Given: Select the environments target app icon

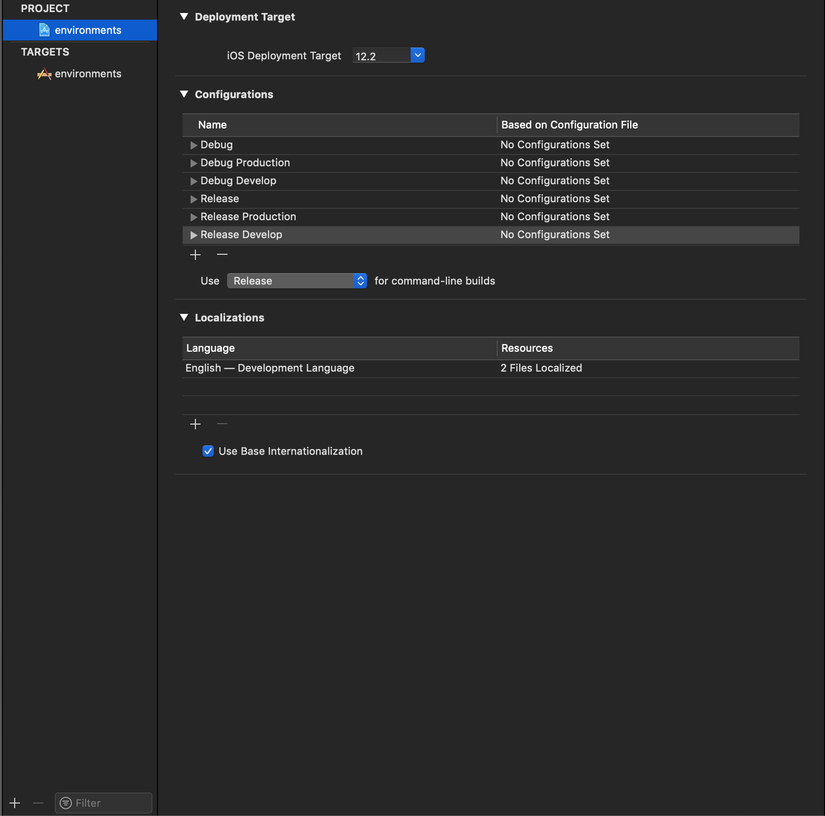Looking at the screenshot, I should 44,74.
